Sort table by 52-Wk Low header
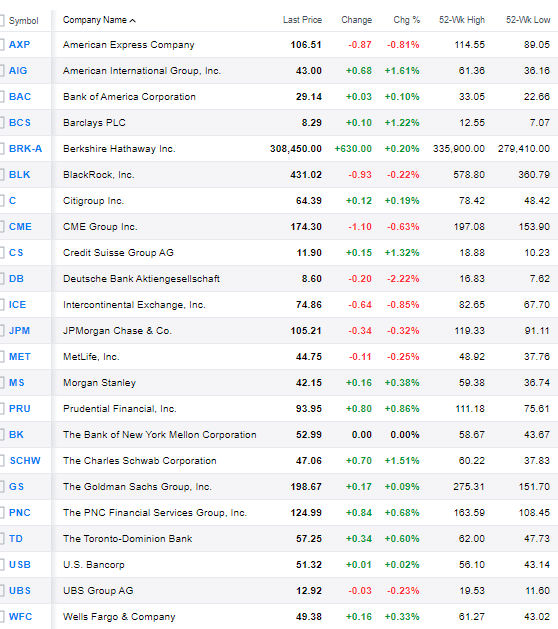This screenshot has height=629, width=558. pos(528,20)
